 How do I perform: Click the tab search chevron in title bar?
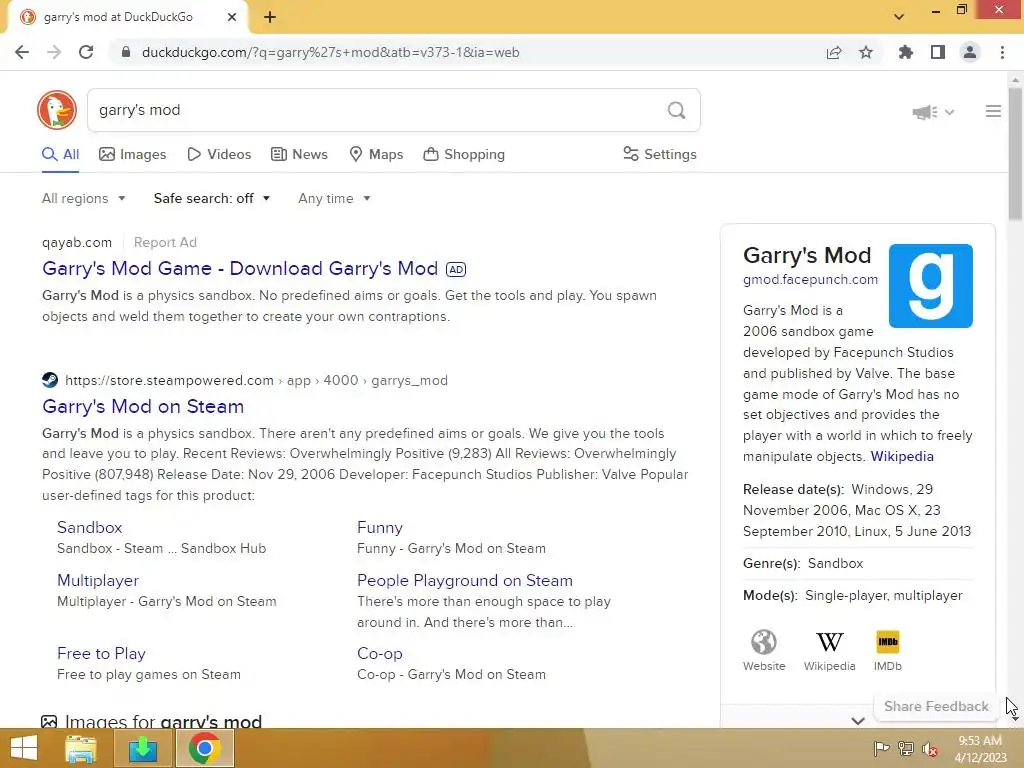point(899,18)
